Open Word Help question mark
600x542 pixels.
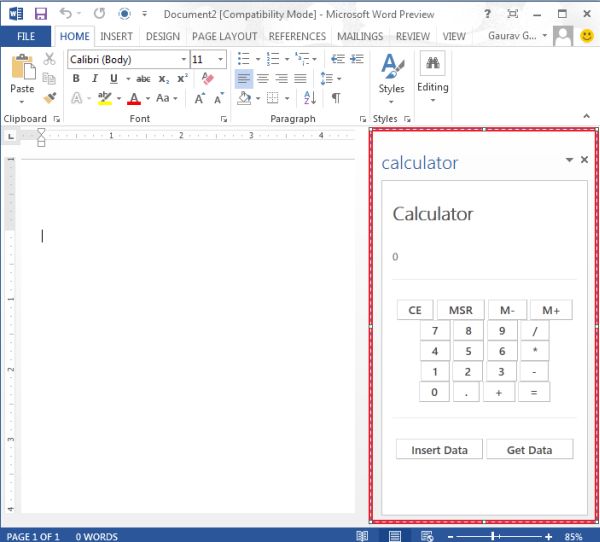click(x=487, y=14)
